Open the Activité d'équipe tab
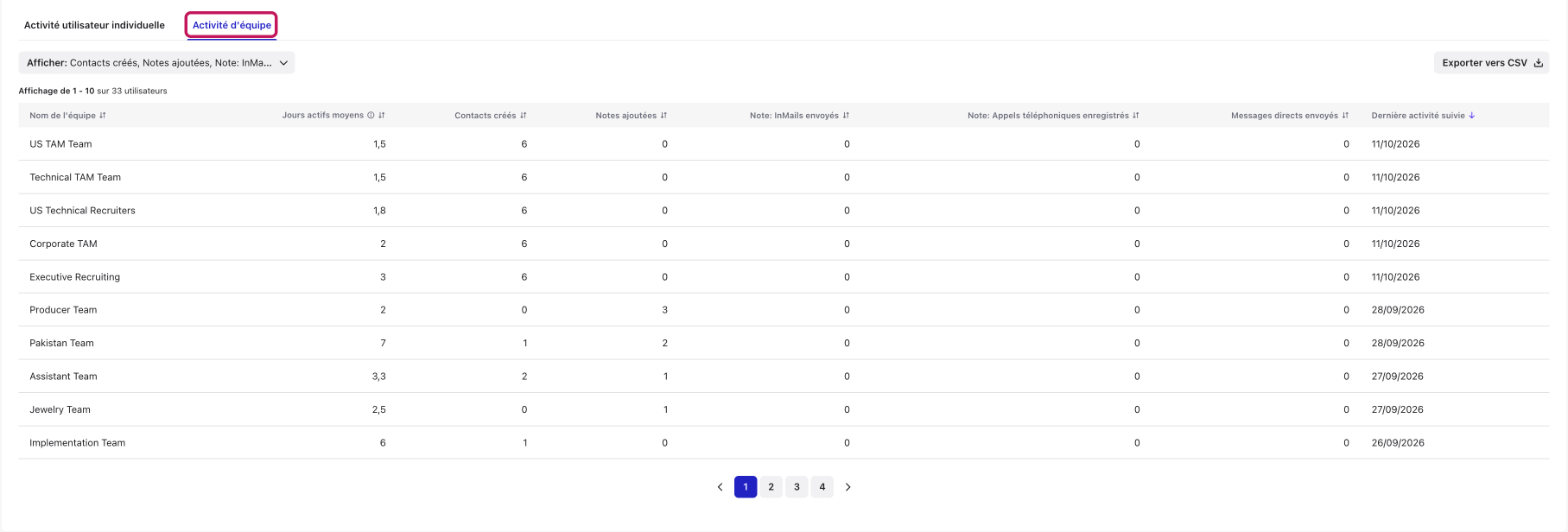 tap(232, 25)
